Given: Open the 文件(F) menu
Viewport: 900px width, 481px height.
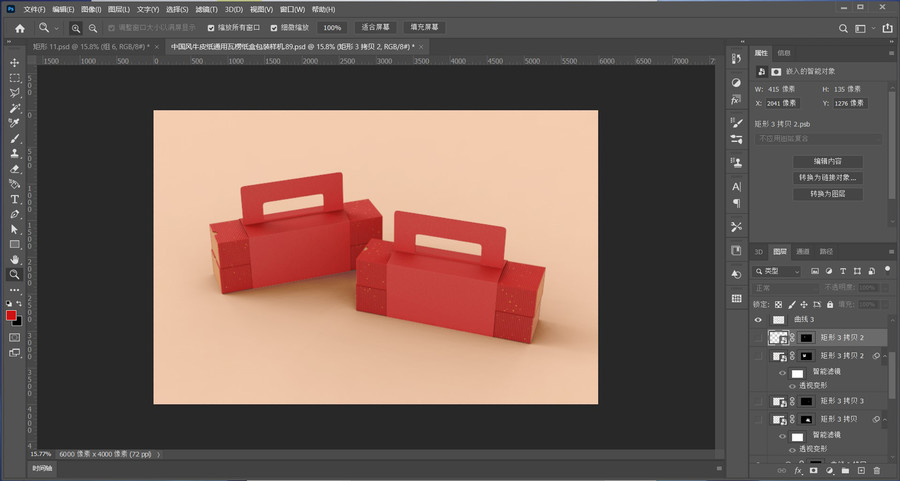Looking at the screenshot, I should pos(34,9).
